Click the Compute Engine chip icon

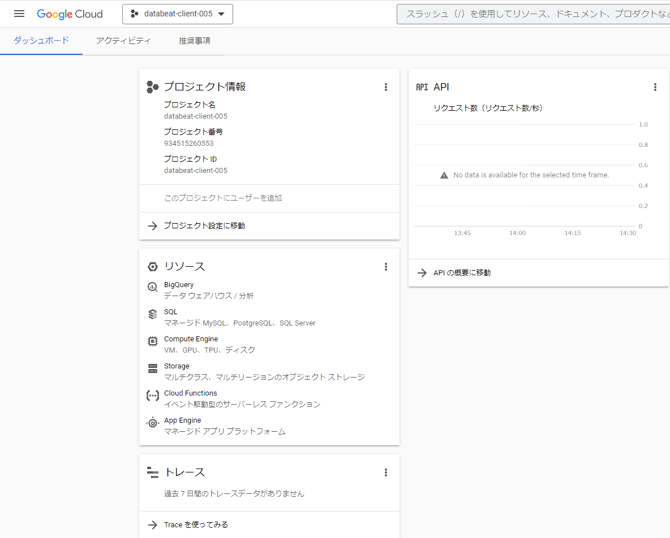coord(153,341)
